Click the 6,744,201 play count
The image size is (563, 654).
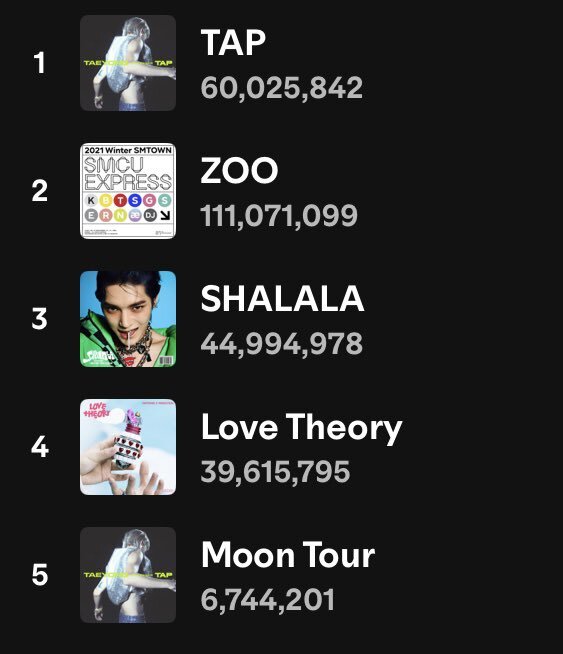pos(267,600)
